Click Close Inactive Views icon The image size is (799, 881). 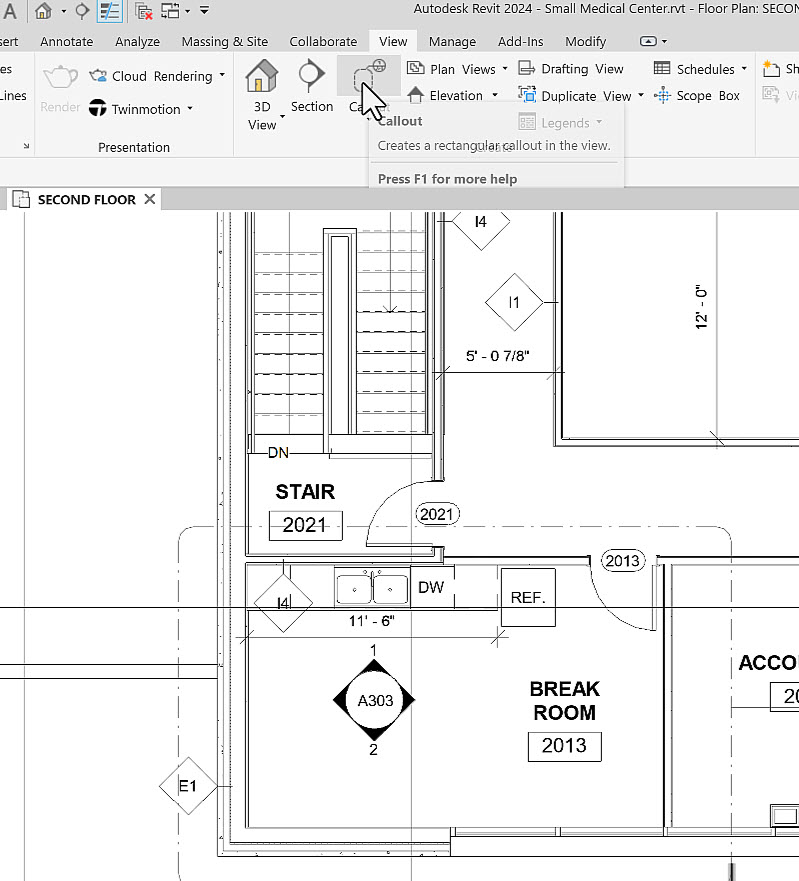(144, 11)
